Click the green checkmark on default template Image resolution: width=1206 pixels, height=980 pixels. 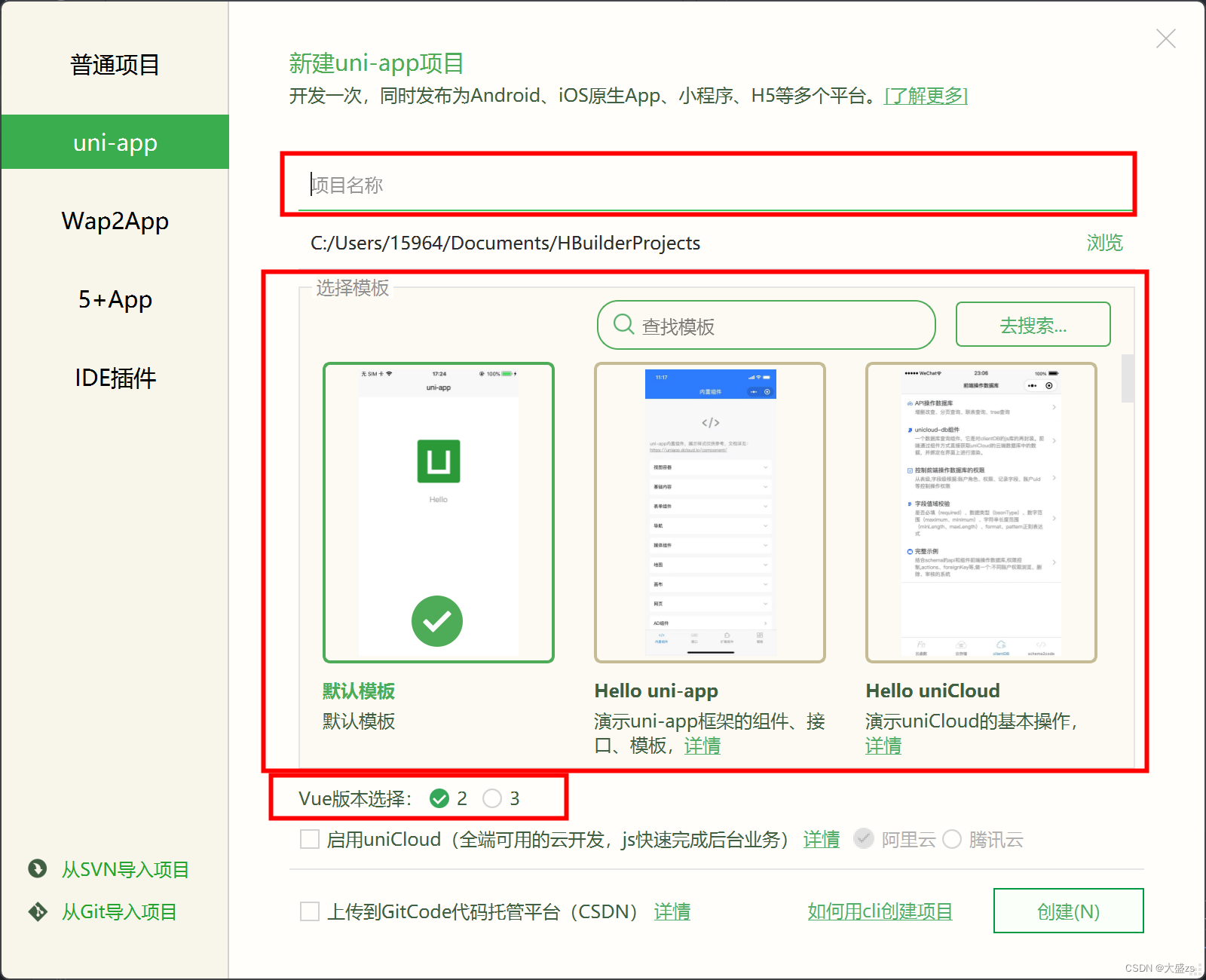click(x=437, y=621)
